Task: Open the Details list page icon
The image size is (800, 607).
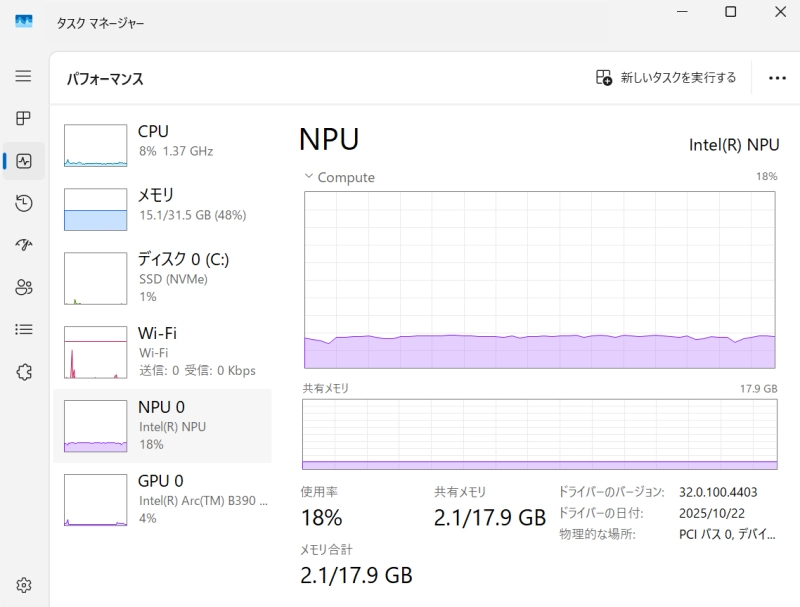Action: pyautogui.click(x=23, y=330)
